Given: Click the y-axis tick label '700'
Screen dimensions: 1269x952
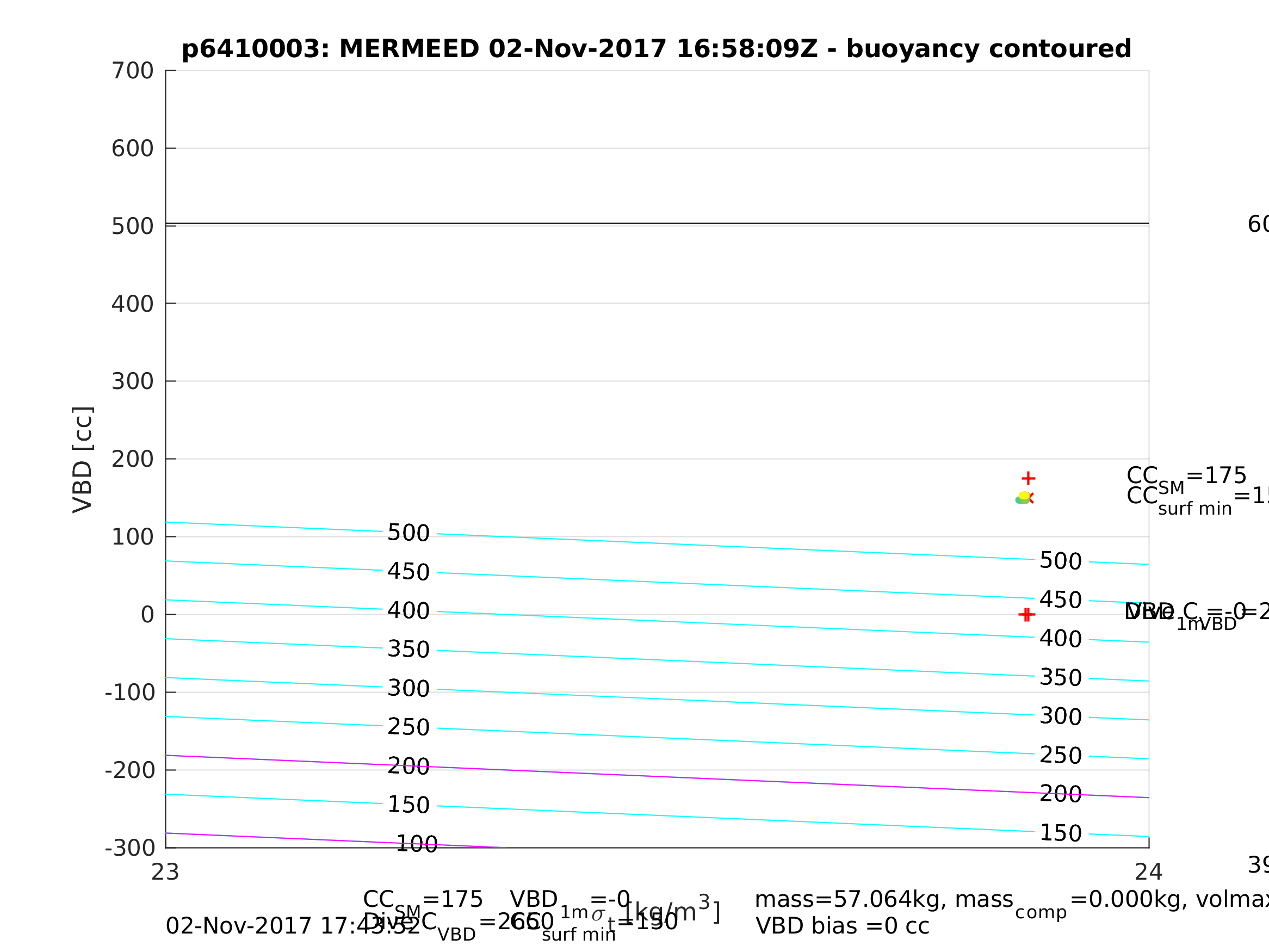Looking at the screenshot, I should [x=133, y=71].
